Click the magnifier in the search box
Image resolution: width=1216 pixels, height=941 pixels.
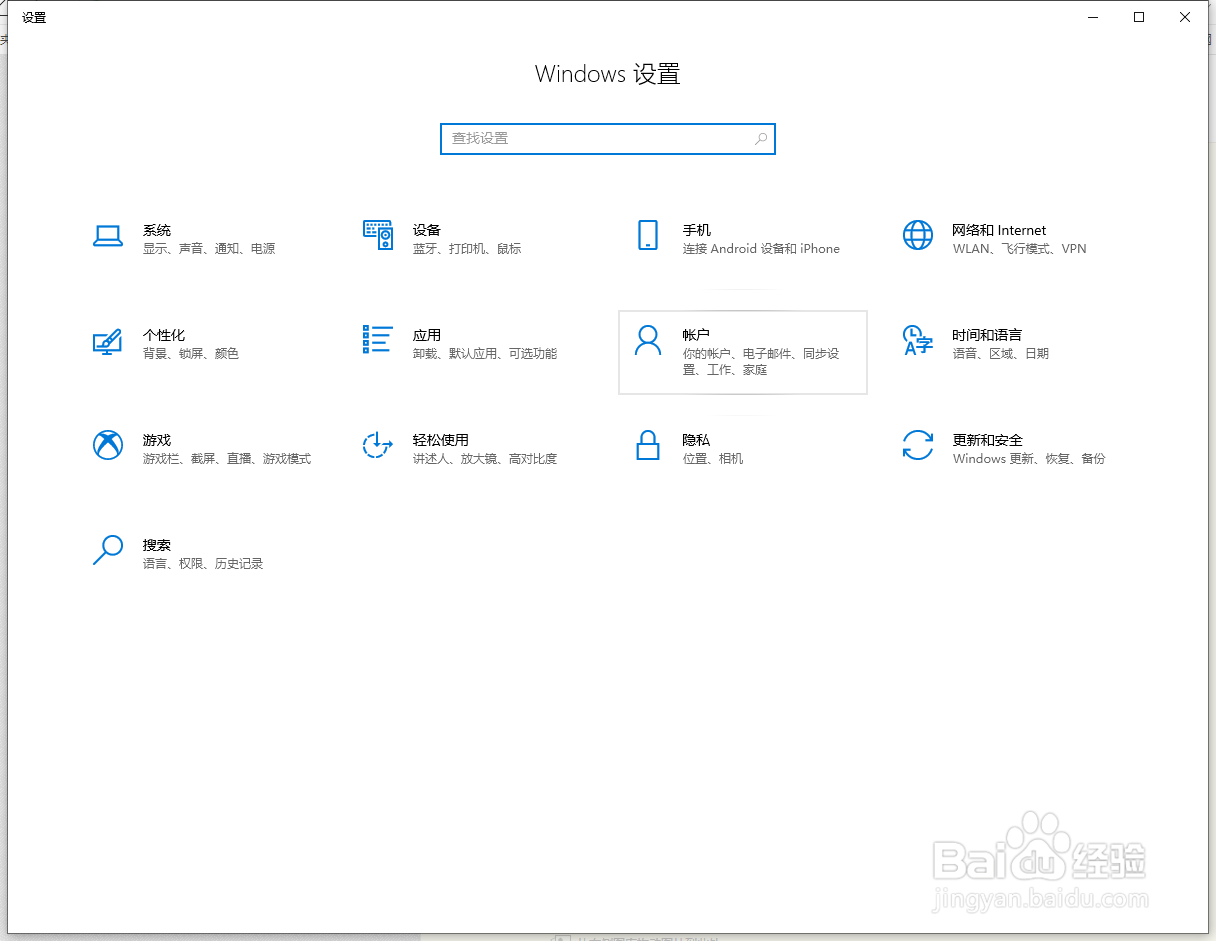point(761,139)
